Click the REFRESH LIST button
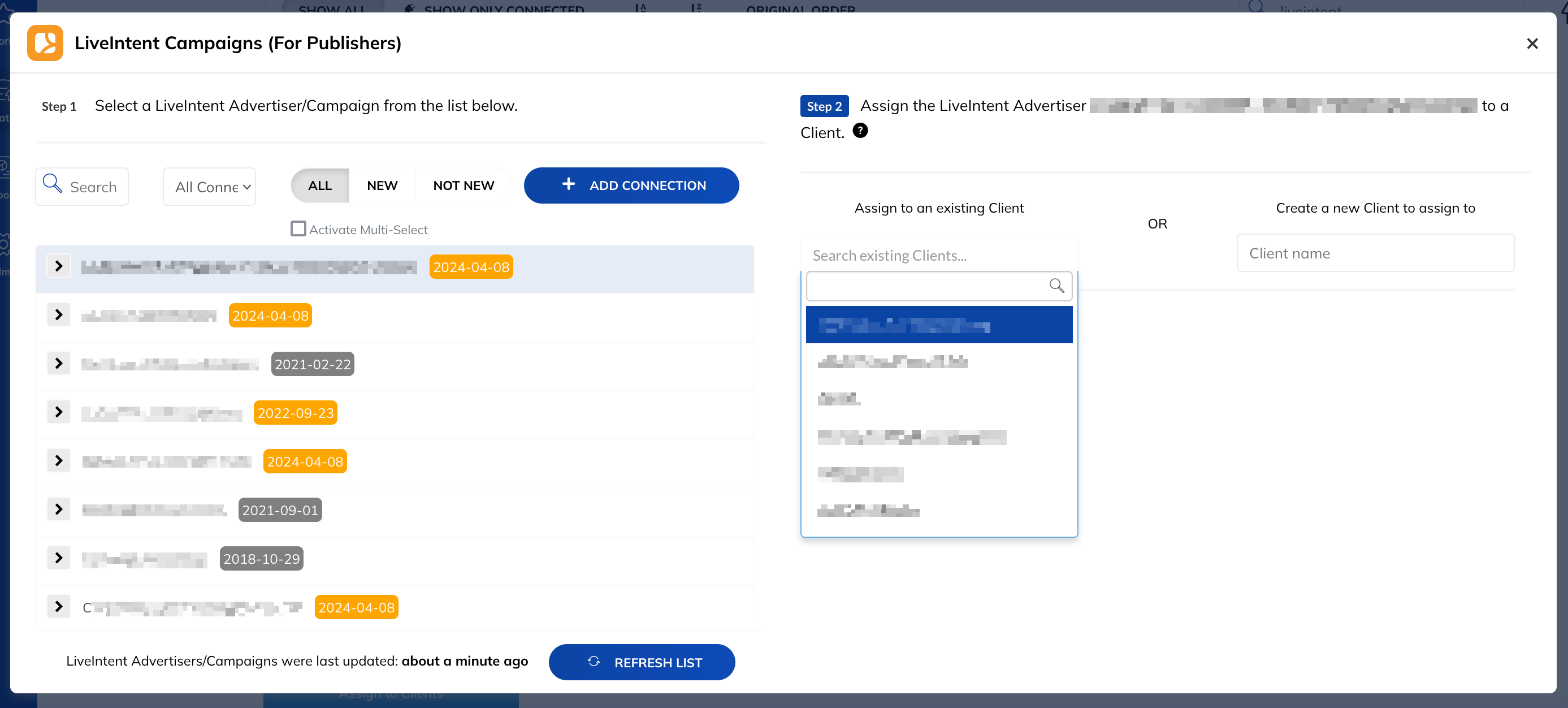This screenshot has height=708, width=1568. point(641,662)
